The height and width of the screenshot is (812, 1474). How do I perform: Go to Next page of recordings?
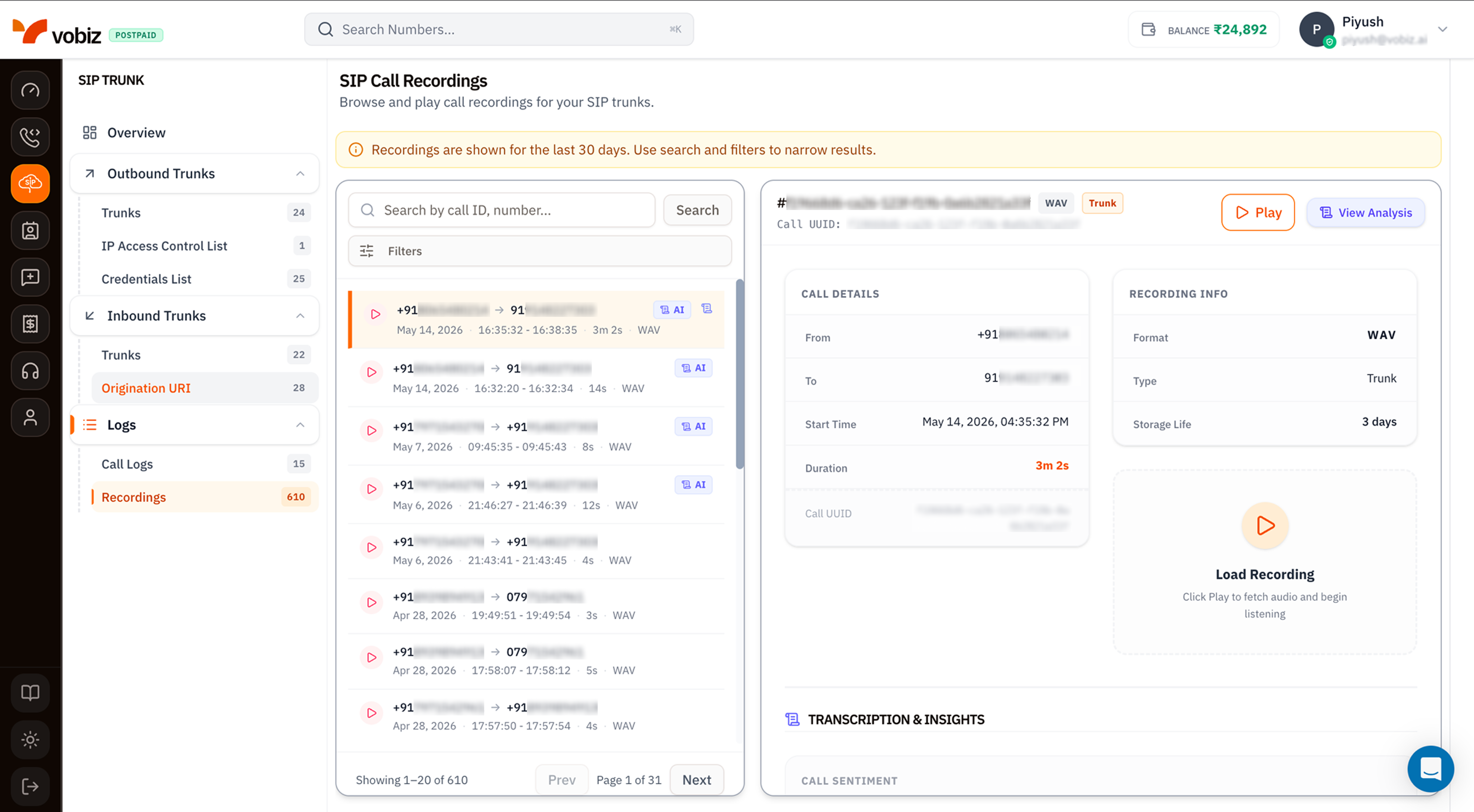pyautogui.click(x=697, y=780)
